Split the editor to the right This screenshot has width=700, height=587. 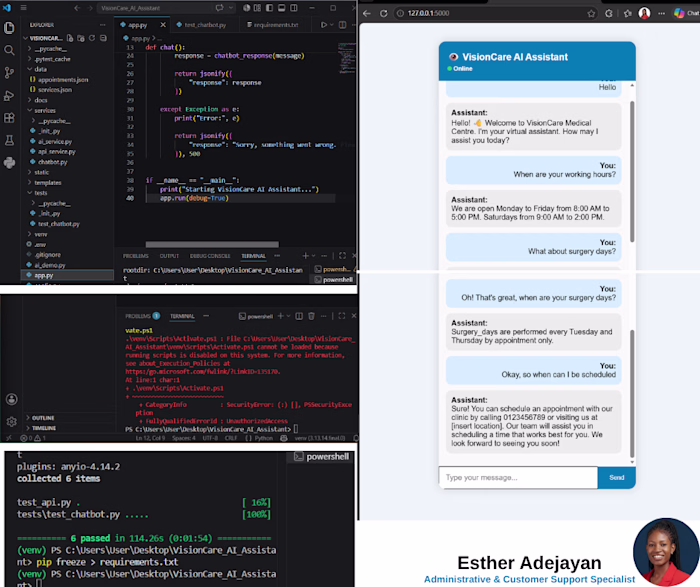tap(342, 25)
